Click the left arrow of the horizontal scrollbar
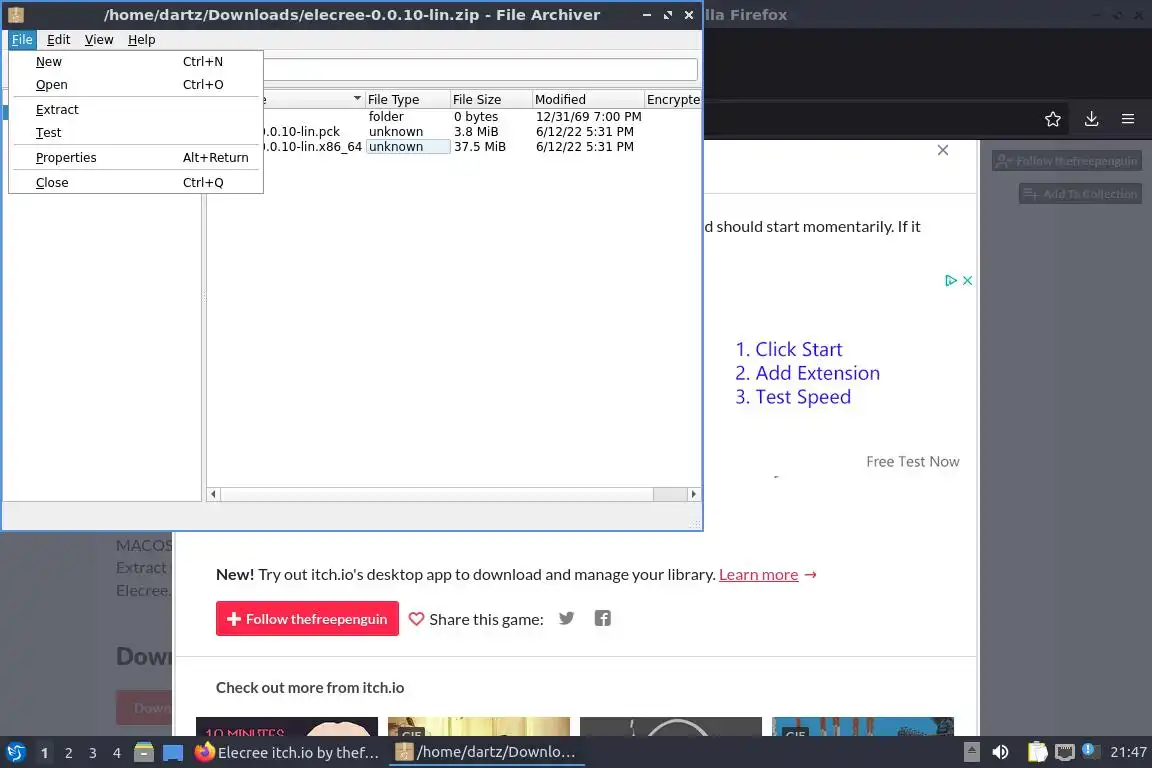Viewport: 1152px width, 768px height. pyautogui.click(x=213, y=494)
